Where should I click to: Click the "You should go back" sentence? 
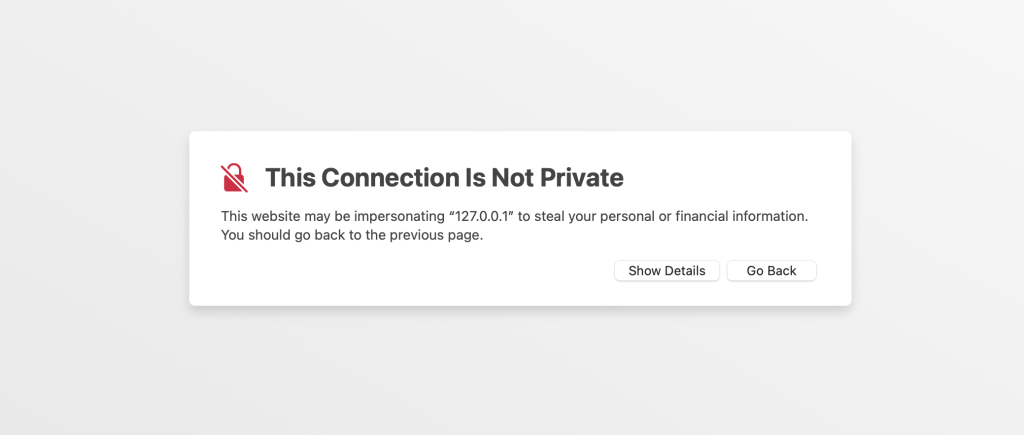coord(352,236)
